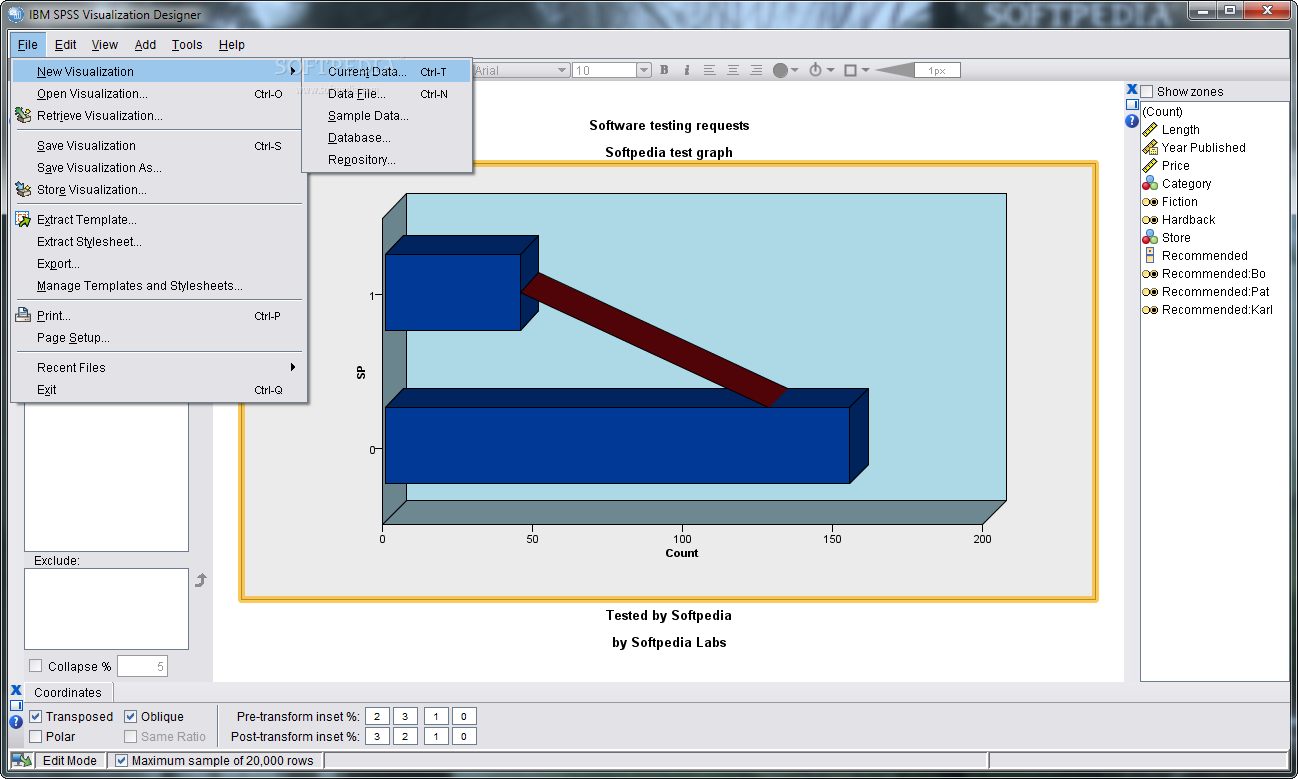Open the Tools menu
This screenshot has height=779, width=1298.
point(187,45)
